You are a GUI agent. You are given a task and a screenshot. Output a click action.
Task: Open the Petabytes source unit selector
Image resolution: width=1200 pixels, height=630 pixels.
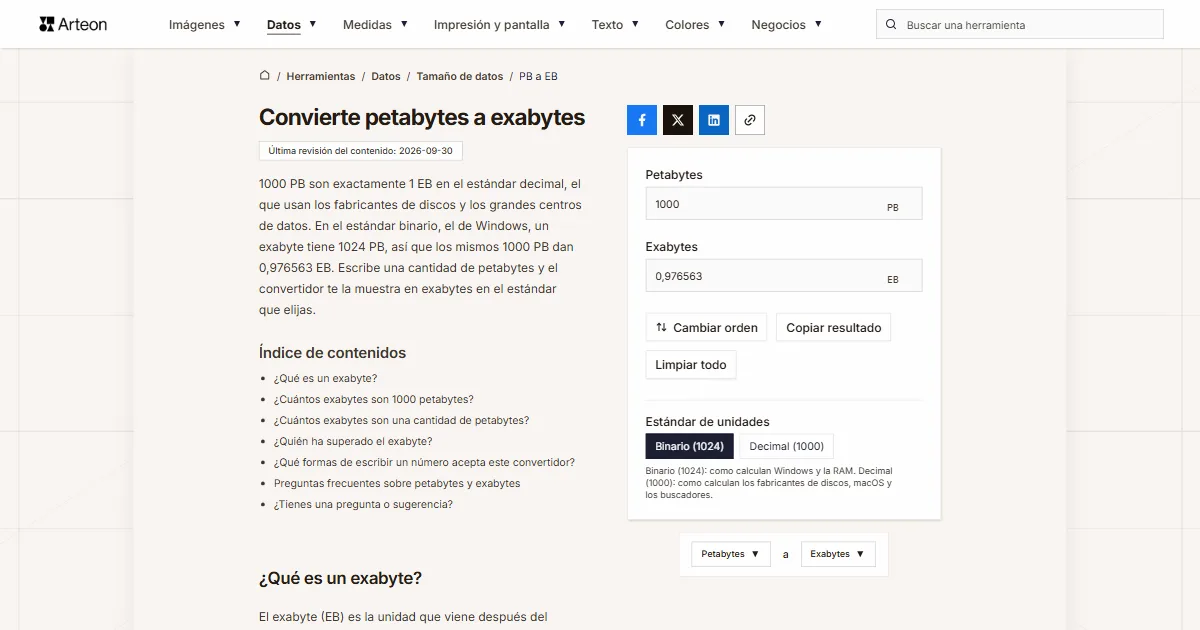coord(731,554)
